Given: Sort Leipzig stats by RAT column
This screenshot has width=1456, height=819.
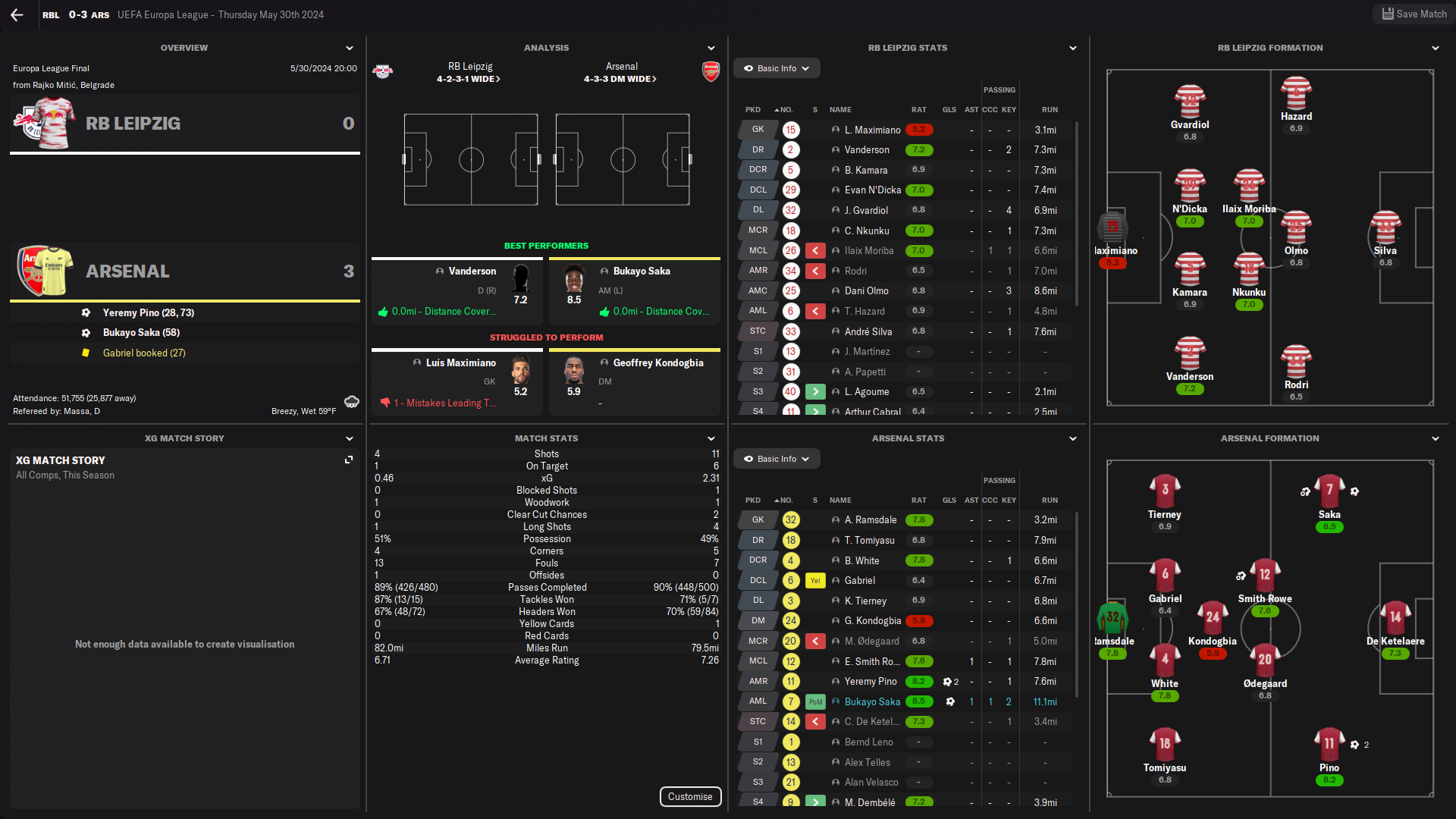Looking at the screenshot, I should pyautogui.click(x=918, y=110).
